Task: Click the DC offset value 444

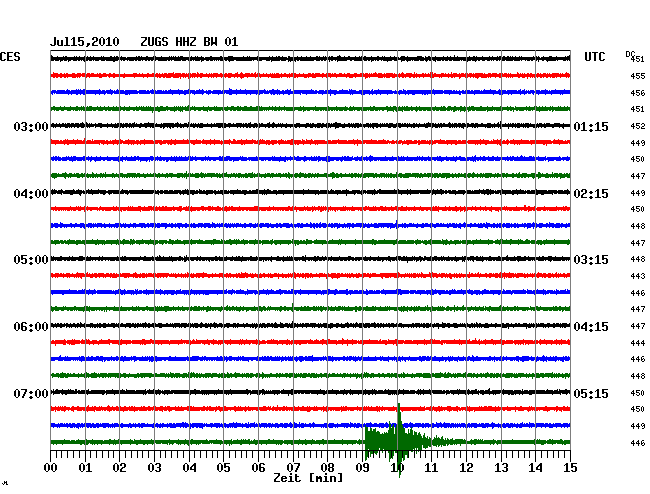Action: (x=638, y=343)
